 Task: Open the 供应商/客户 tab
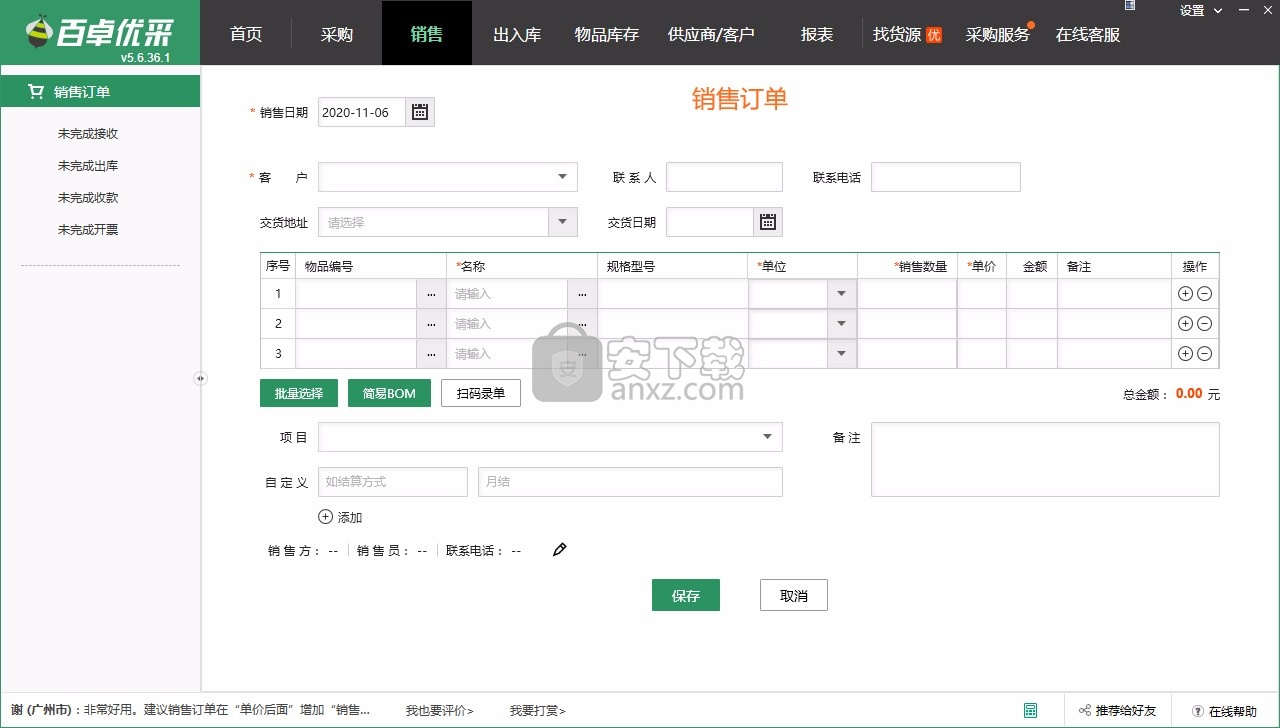pyautogui.click(x=711, y=34)
